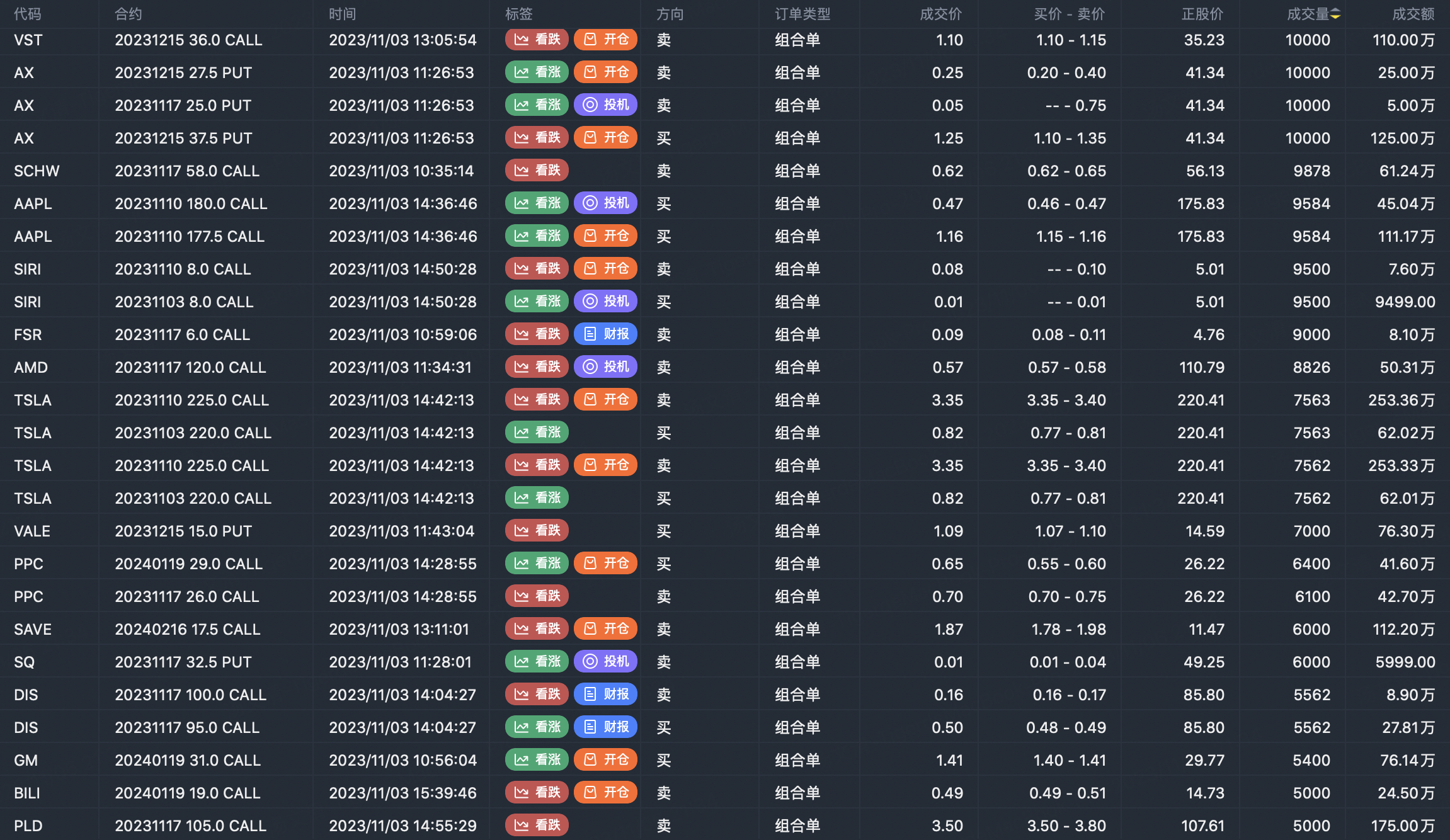Click the 订单类型 column header
Screen dimensions: 1450x840
point(802,14)
